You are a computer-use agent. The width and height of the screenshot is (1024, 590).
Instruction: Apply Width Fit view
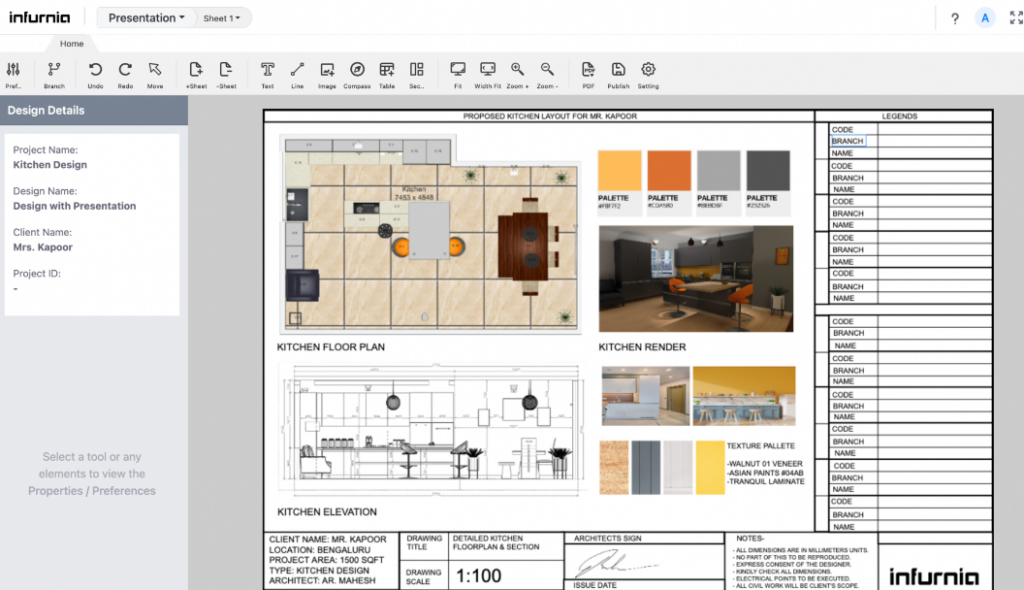488,74
